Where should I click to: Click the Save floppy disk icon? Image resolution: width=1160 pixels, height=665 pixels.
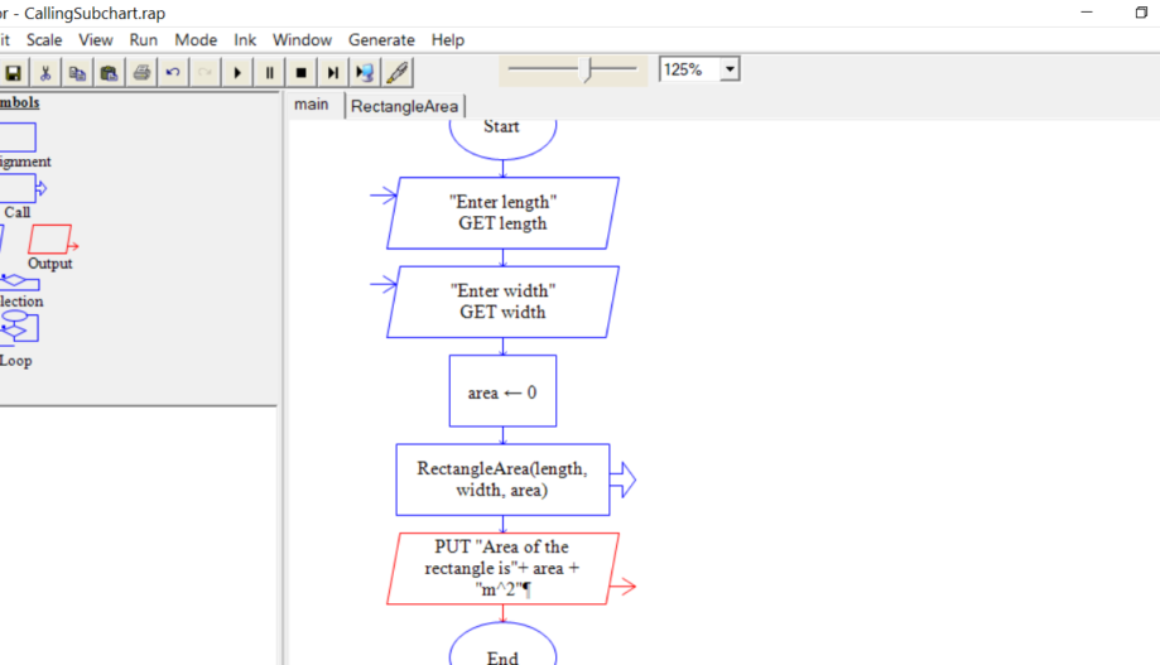(14, 73)
